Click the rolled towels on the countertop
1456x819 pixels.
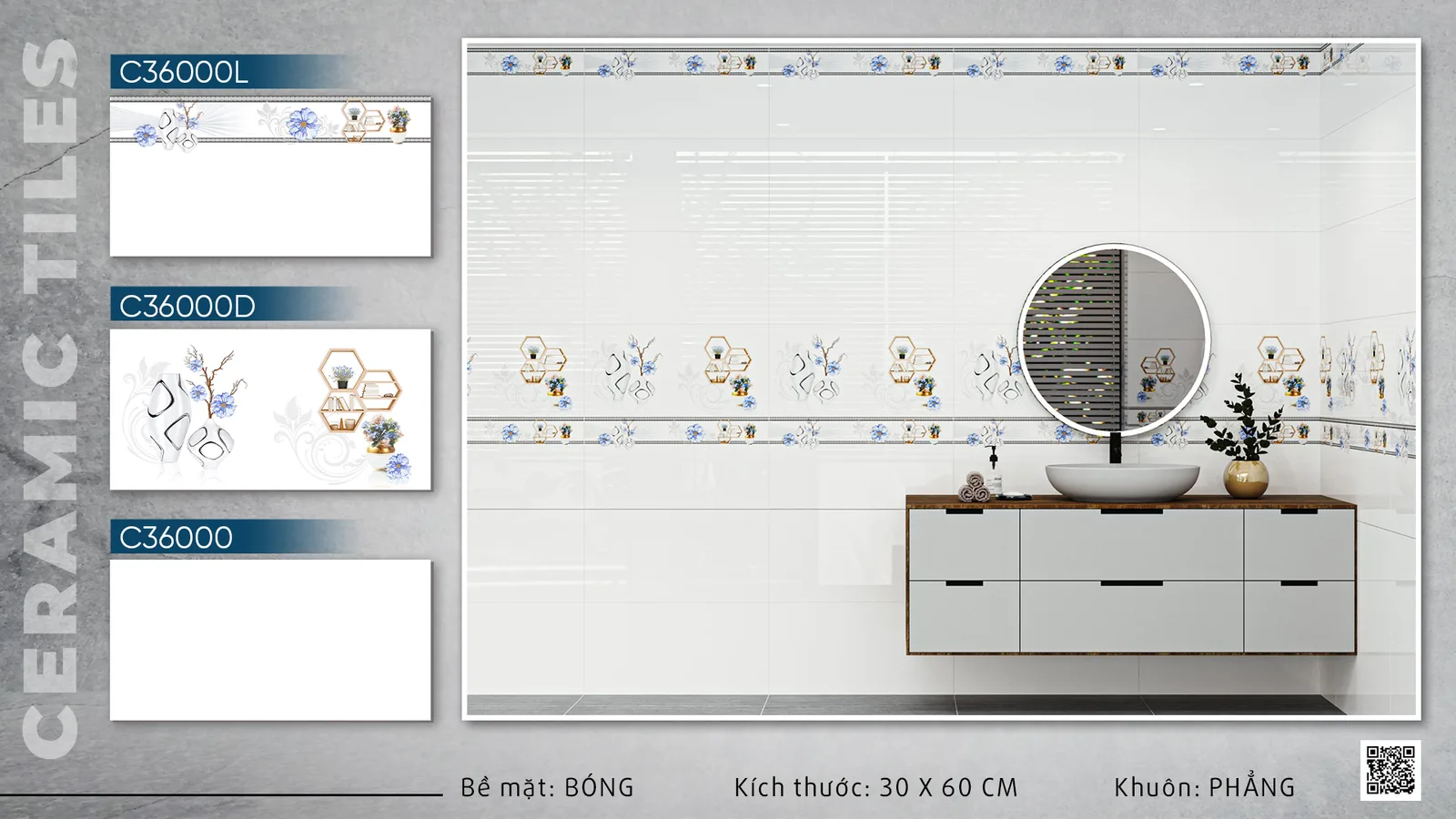coord(976,488)
